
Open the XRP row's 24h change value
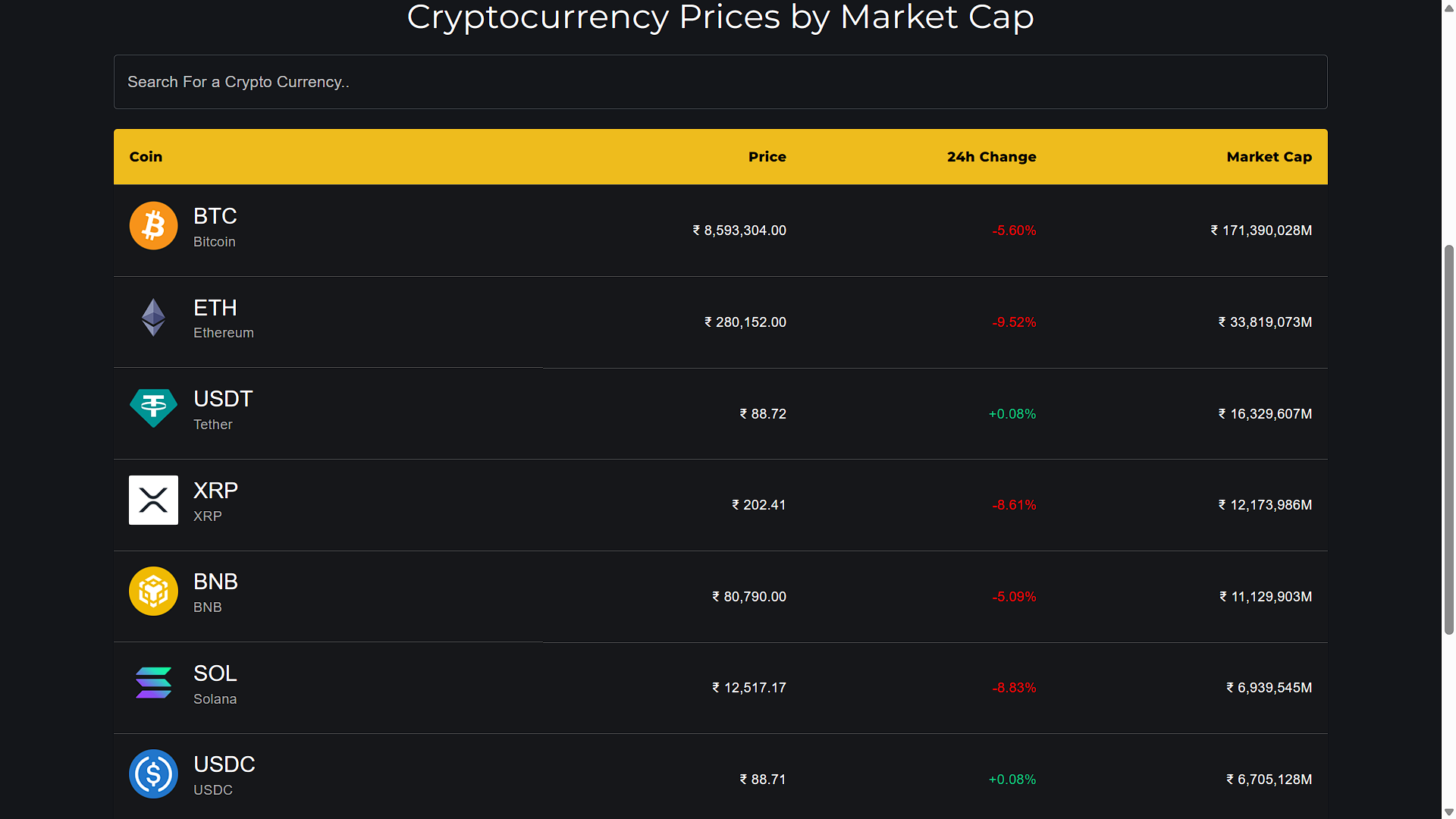(x=1014, y=505)
